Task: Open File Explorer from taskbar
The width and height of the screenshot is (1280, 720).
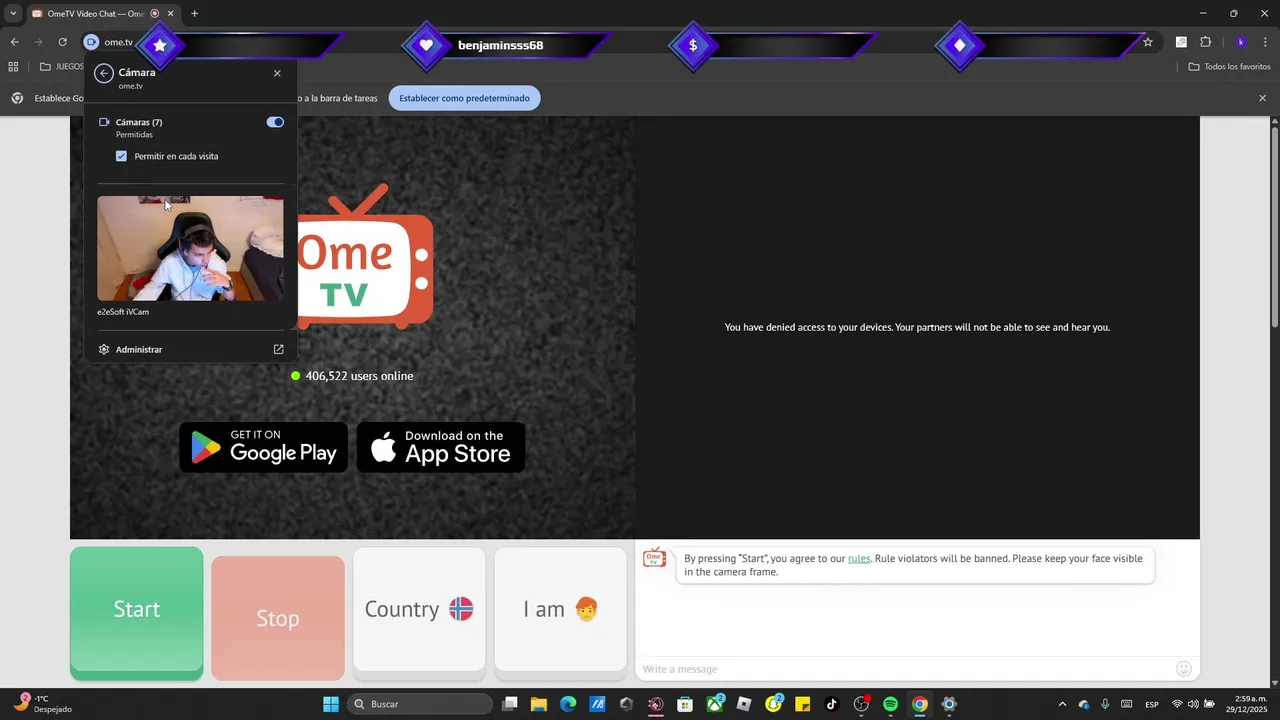Action: coord(539,704)
